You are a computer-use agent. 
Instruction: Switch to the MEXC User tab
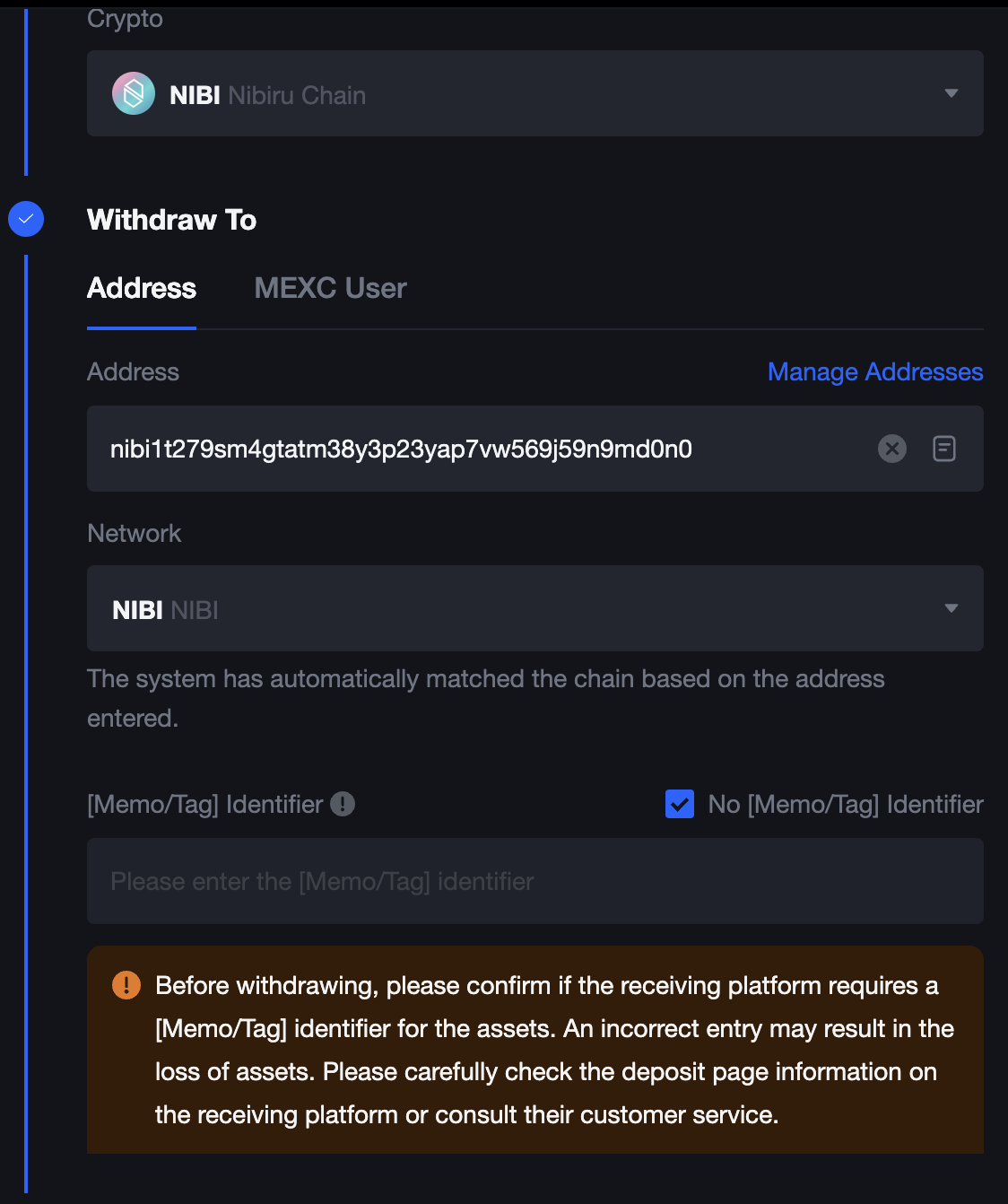(330, 288)
